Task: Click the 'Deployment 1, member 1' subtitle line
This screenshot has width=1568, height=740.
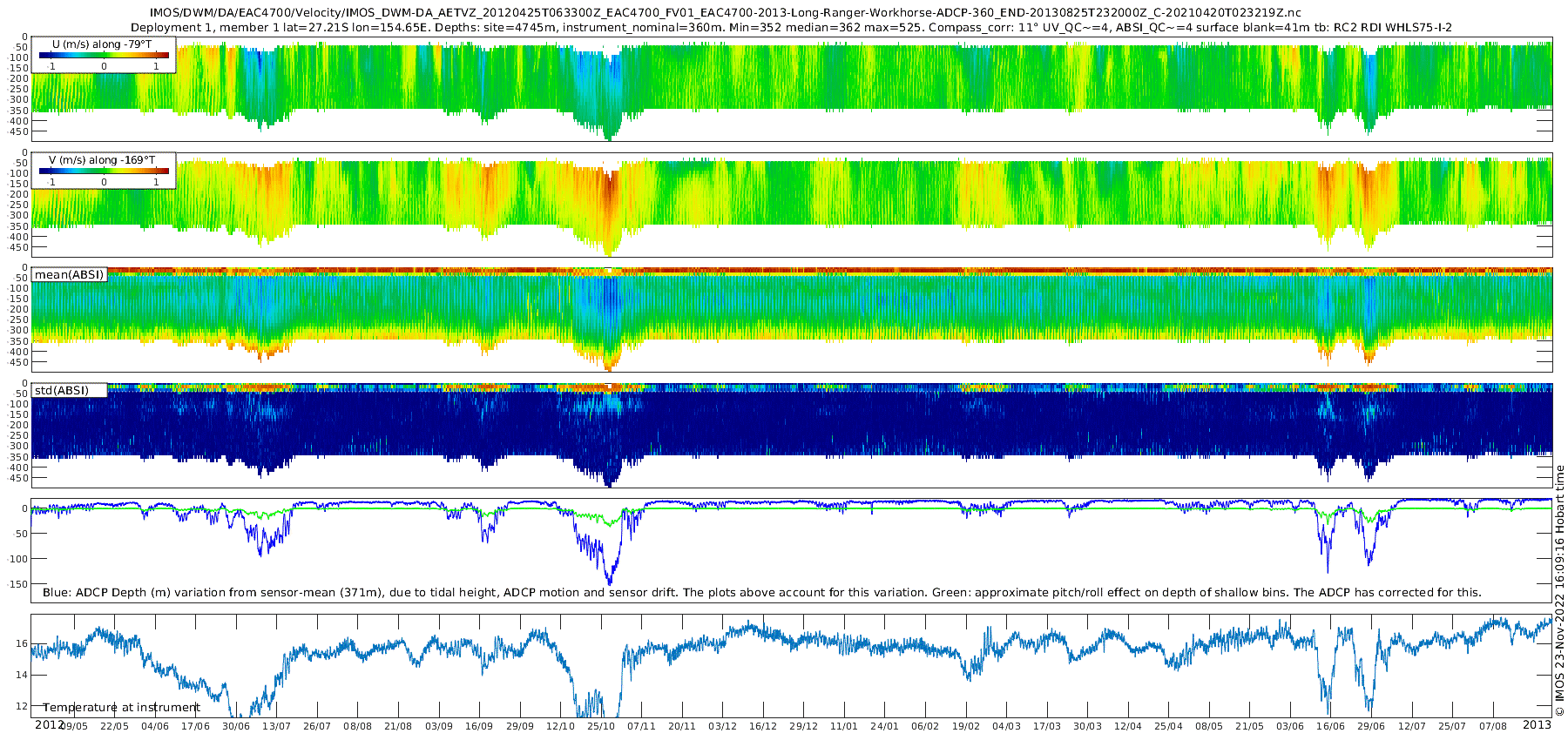Action: [791, 28]
